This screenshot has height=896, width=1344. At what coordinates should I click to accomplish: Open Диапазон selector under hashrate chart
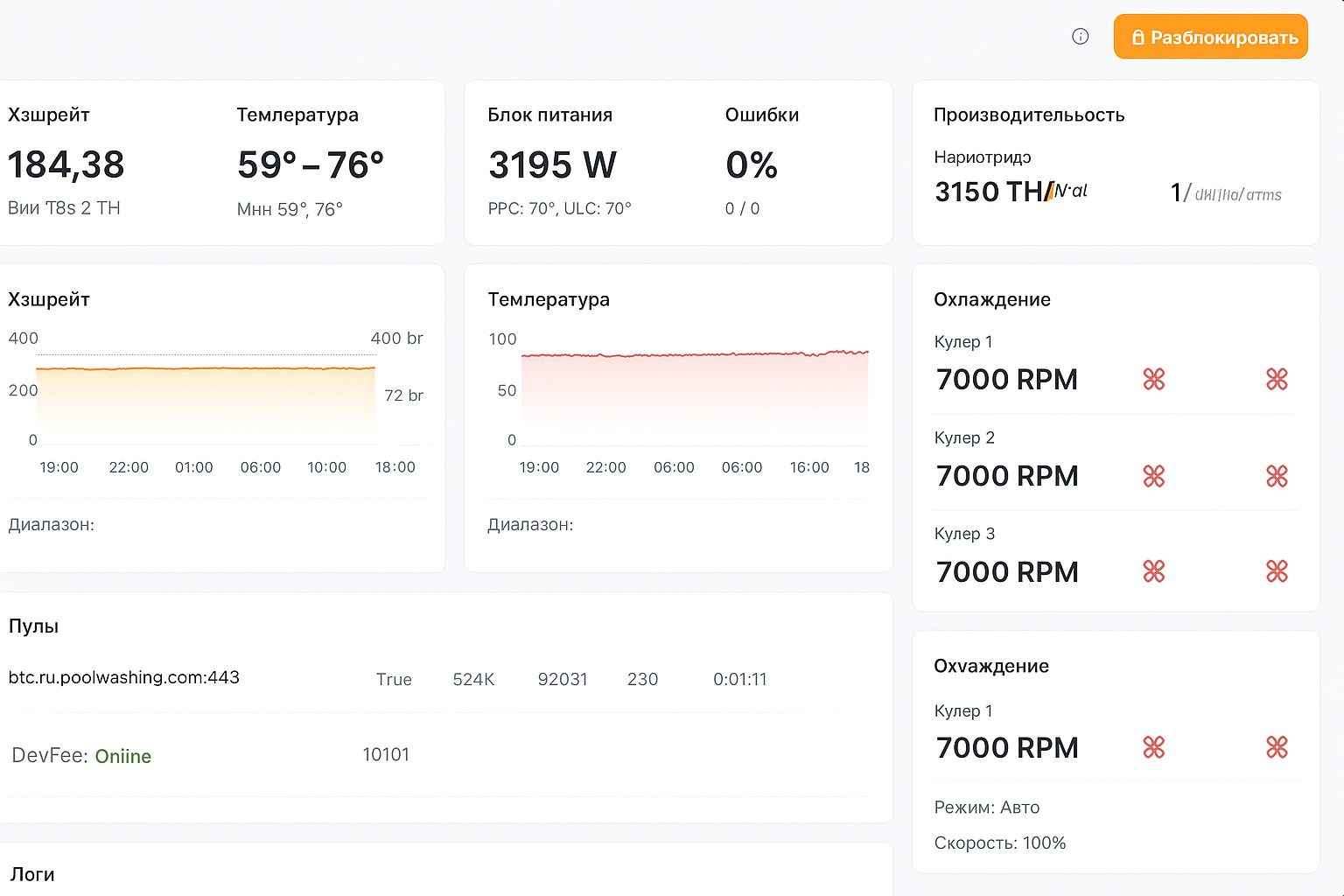(52, 525)
